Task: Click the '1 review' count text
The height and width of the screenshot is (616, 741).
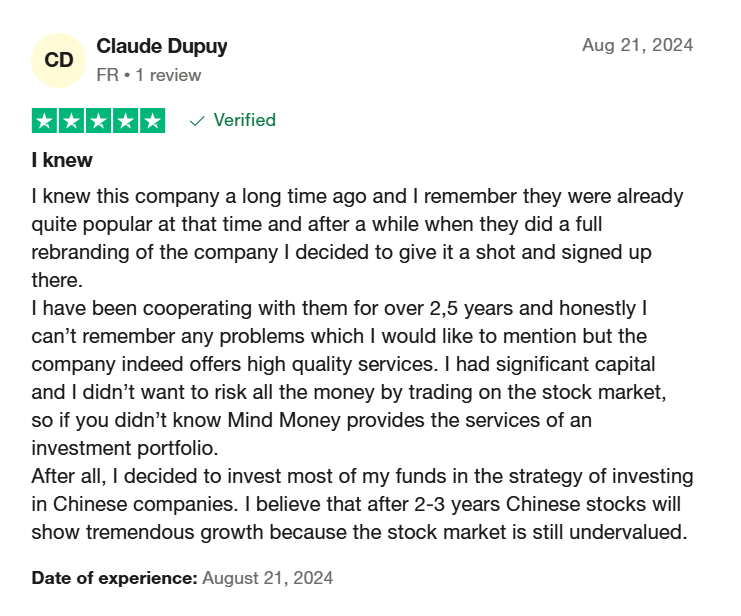Action: click(168, 75)
